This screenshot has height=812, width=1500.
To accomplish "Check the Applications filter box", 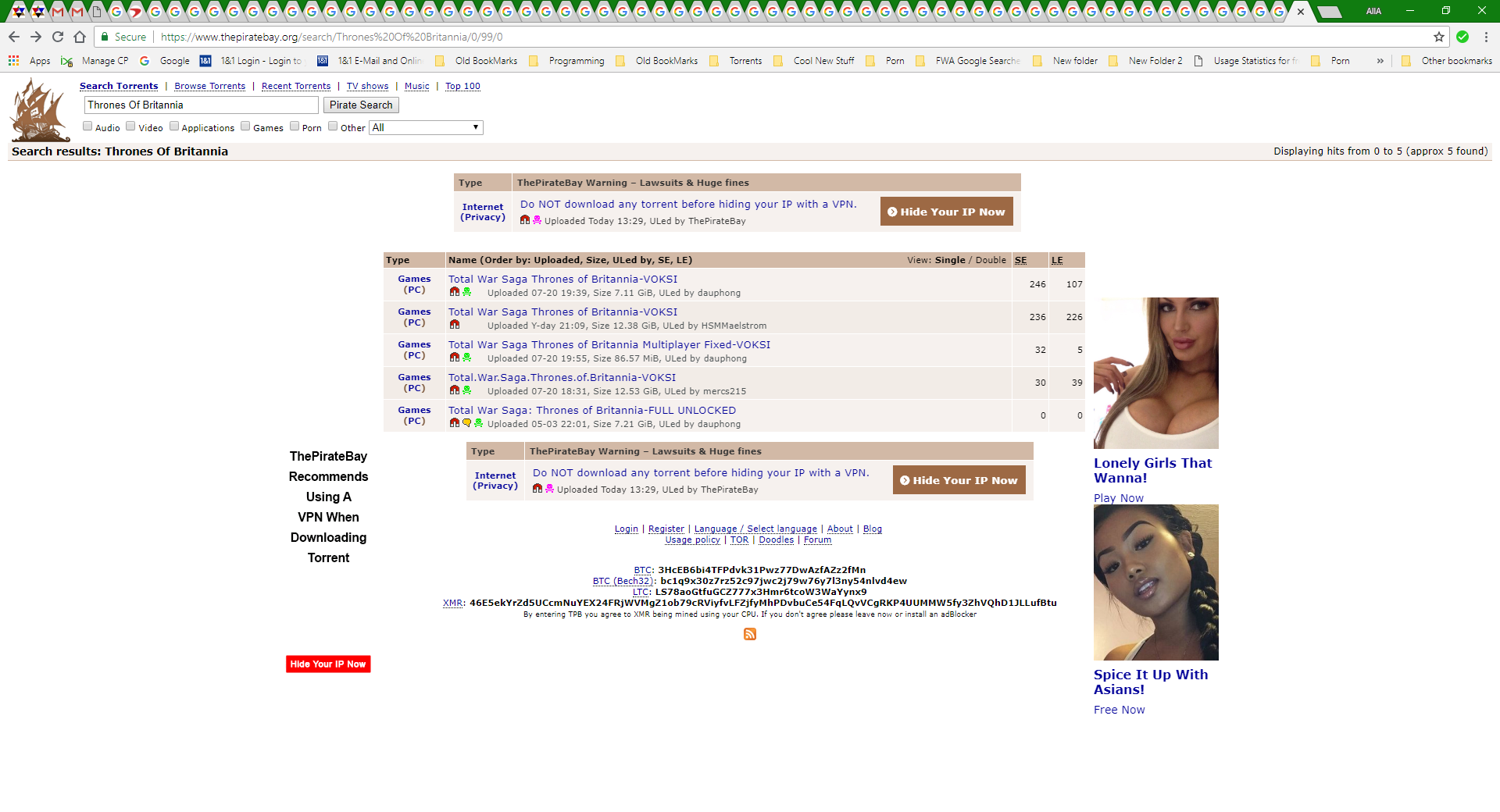I will coord(174,126).
